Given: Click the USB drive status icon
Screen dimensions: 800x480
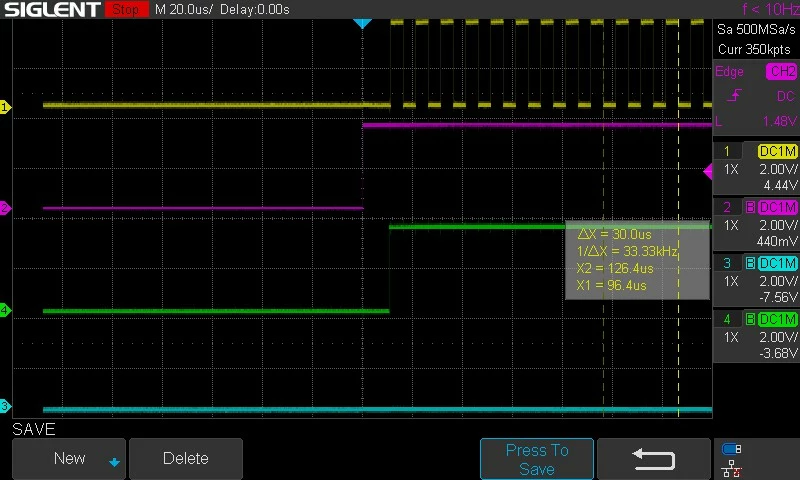Looking at the screenshot, I should click(732, 449).
